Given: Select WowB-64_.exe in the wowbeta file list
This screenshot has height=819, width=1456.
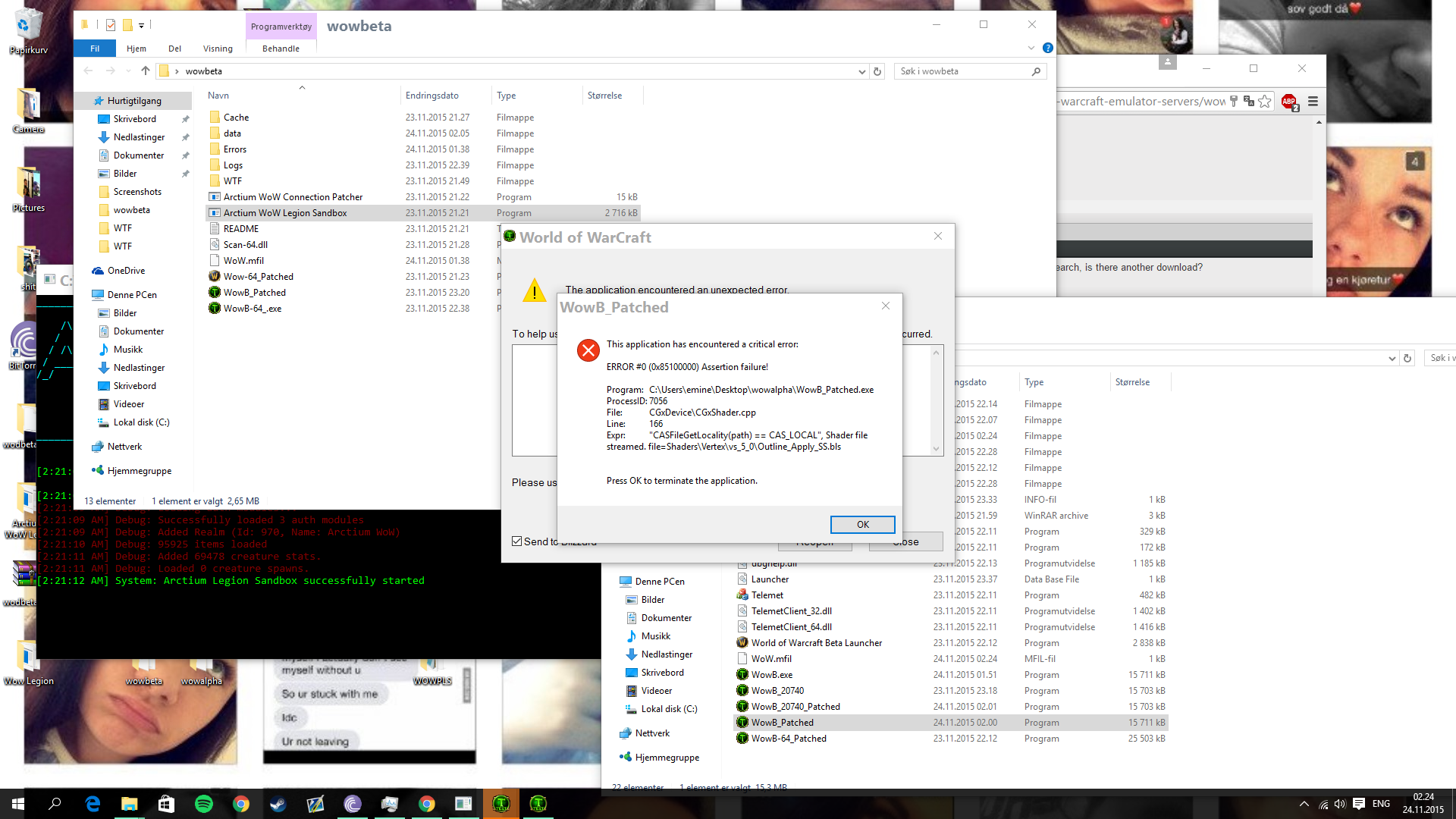Looking at the screenshot, I should click(252, 309).
